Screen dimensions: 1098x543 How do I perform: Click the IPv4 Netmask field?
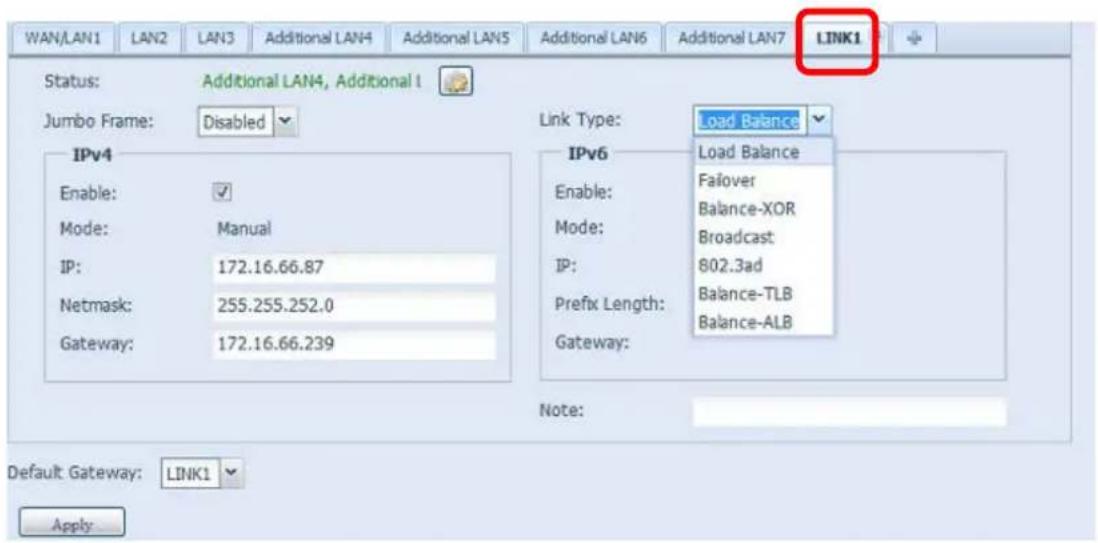[x=354, y=306]
